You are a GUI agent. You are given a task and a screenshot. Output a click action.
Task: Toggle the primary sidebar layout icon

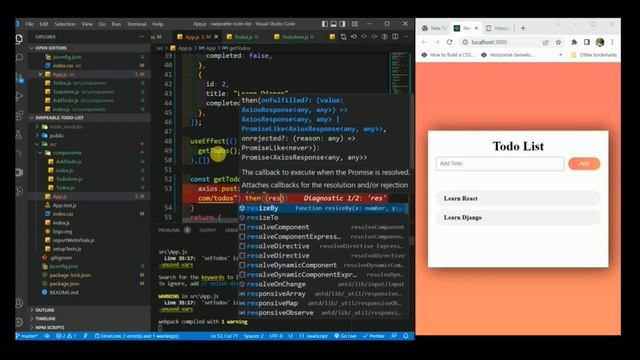pyautogui.click(x=325, y=24)
